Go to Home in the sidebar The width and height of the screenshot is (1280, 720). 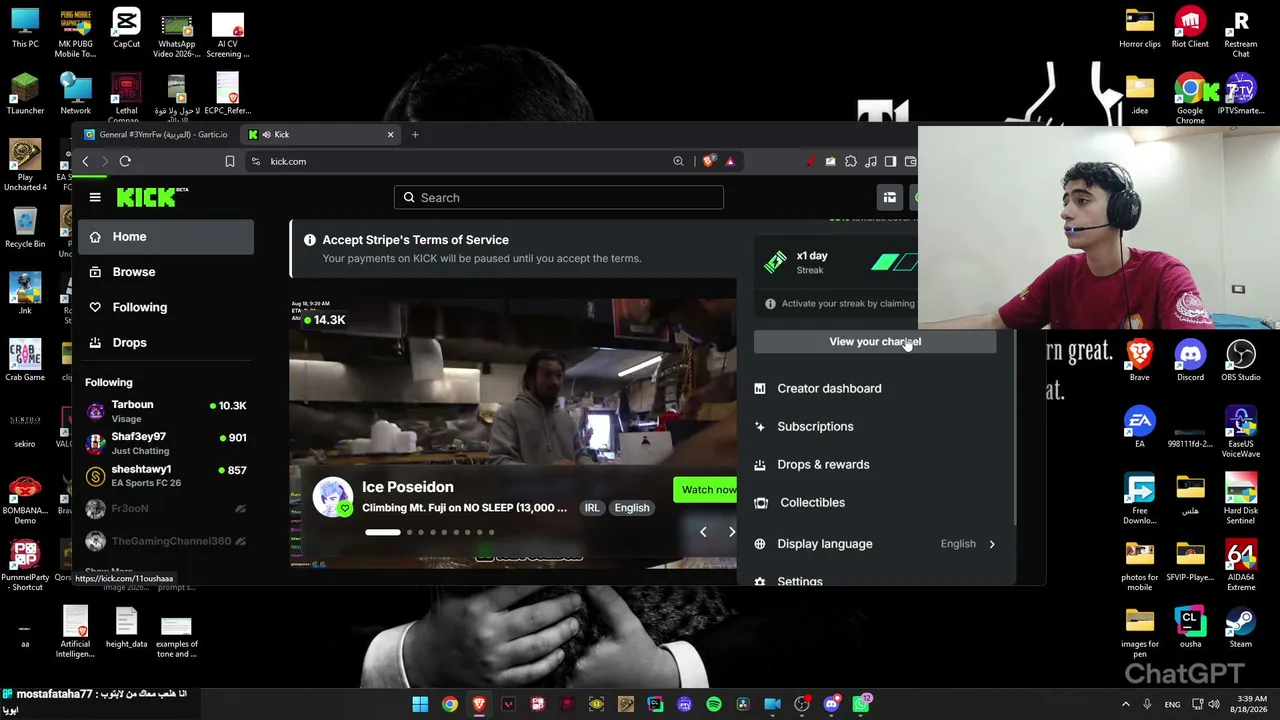tap(166, 237)
